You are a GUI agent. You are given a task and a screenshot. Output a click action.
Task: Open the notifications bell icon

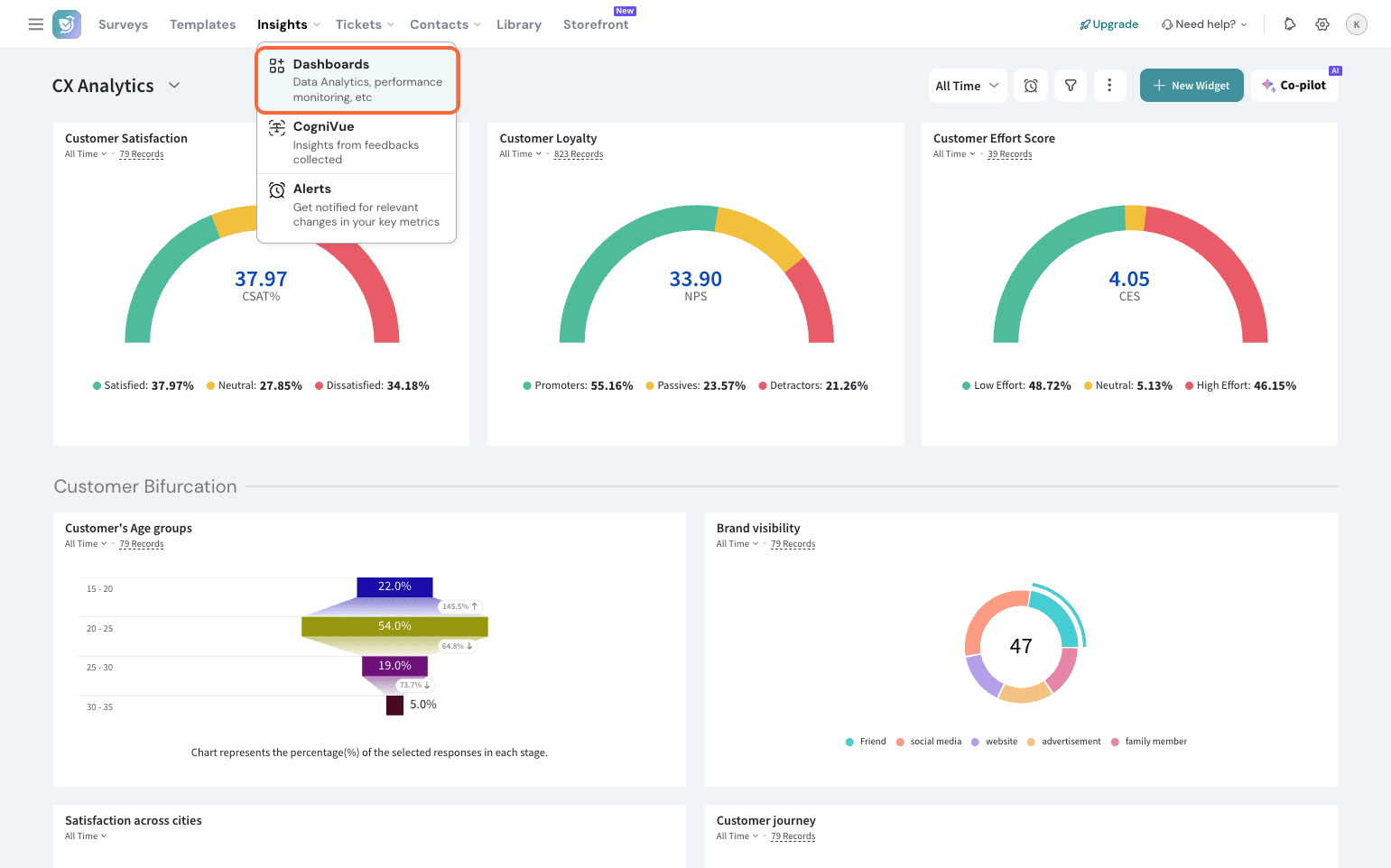(x=1290, y=24)
